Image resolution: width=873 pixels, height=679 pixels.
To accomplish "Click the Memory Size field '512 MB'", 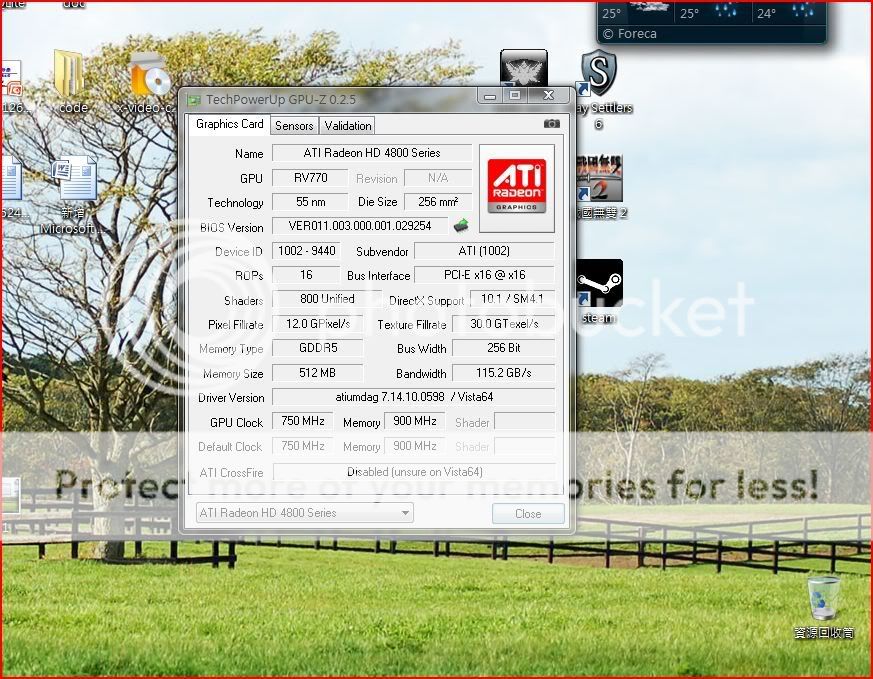I will (317, 373).
